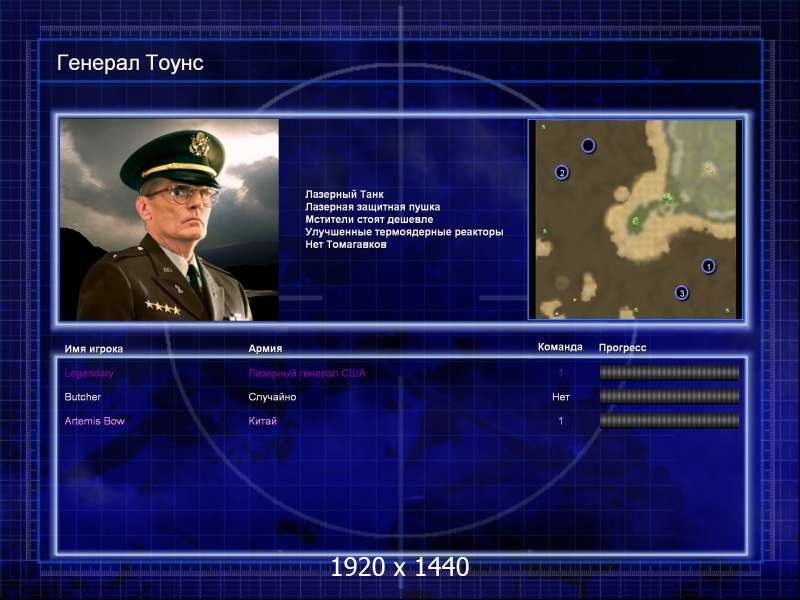Click the progress bar for Legendary
The image size is (800, 600).
click(x=669, y=373)
